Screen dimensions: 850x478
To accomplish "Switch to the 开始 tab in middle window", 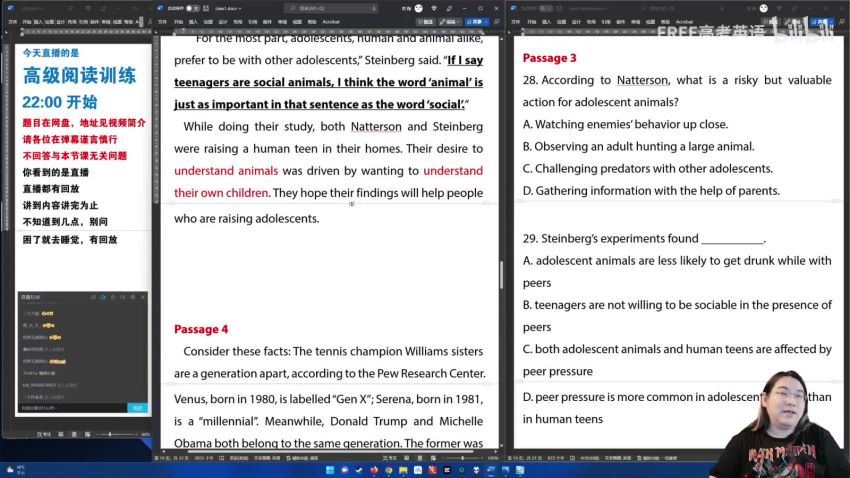I will 178,22.
